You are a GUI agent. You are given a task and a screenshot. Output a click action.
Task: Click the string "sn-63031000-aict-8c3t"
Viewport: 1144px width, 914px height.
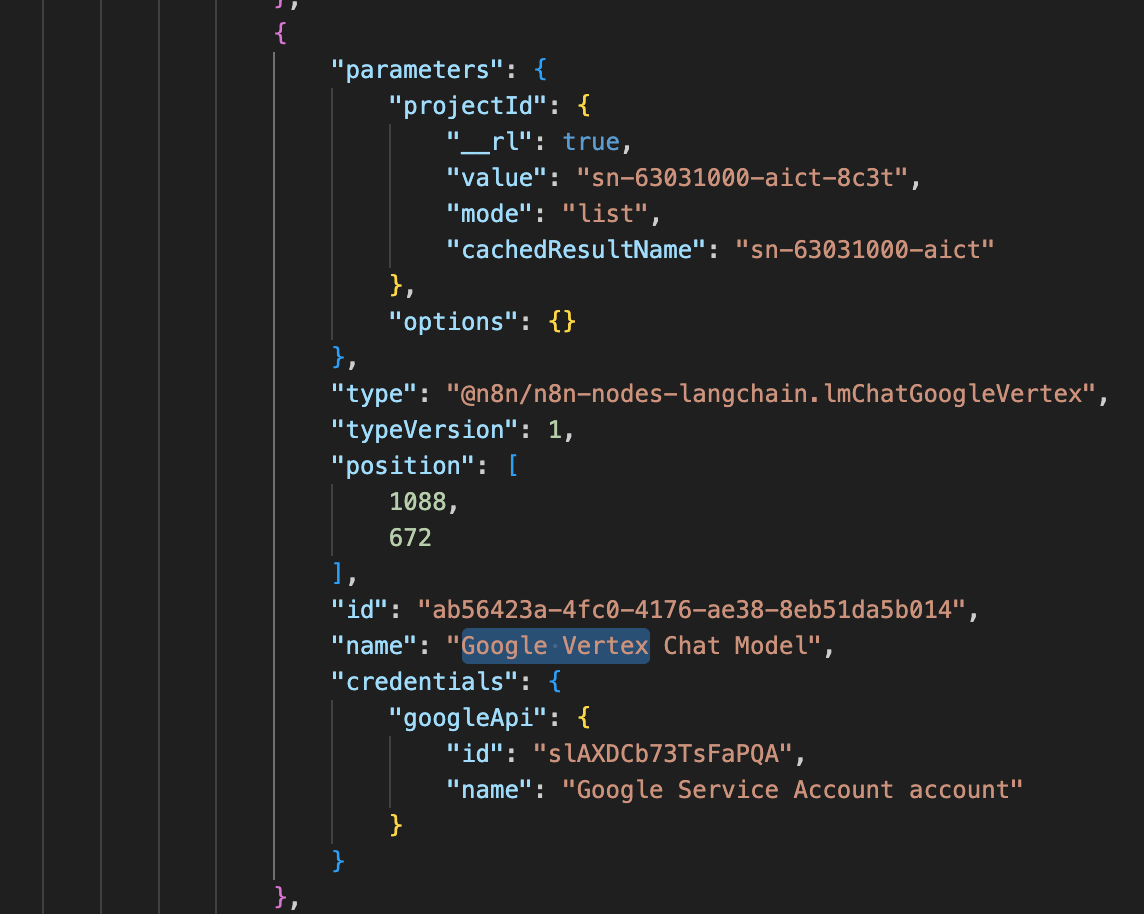743,178
